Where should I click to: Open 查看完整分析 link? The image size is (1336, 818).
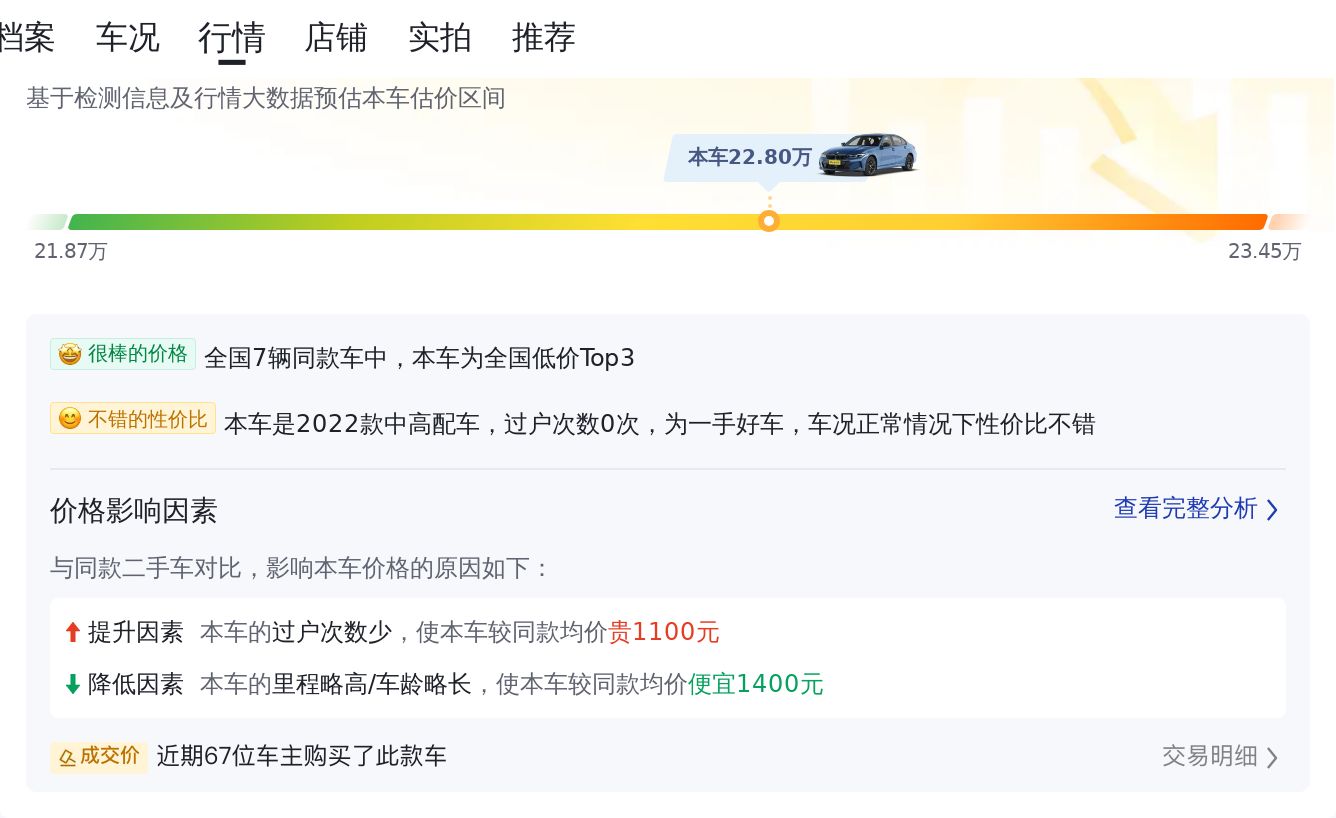pyautogui.click(x=1186, y=508)
